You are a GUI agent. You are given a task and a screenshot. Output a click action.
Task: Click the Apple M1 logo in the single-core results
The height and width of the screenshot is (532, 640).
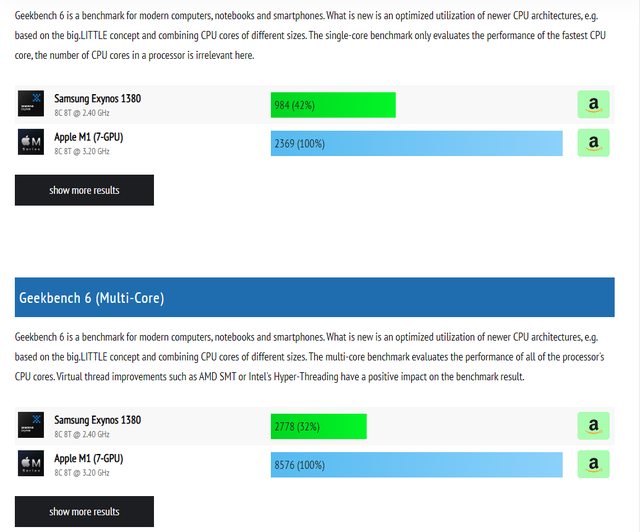[x=31, y=142]
